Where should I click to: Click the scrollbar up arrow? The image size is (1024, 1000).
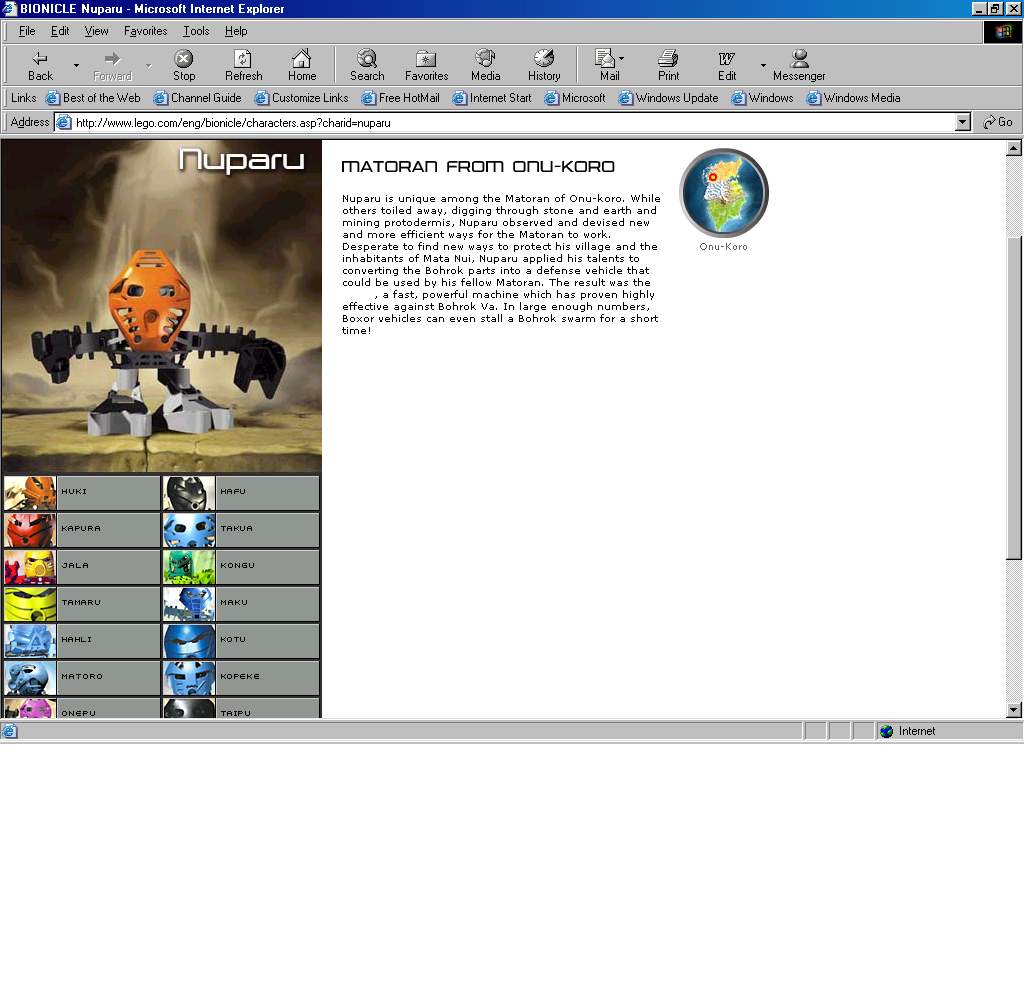point(1014,148)
